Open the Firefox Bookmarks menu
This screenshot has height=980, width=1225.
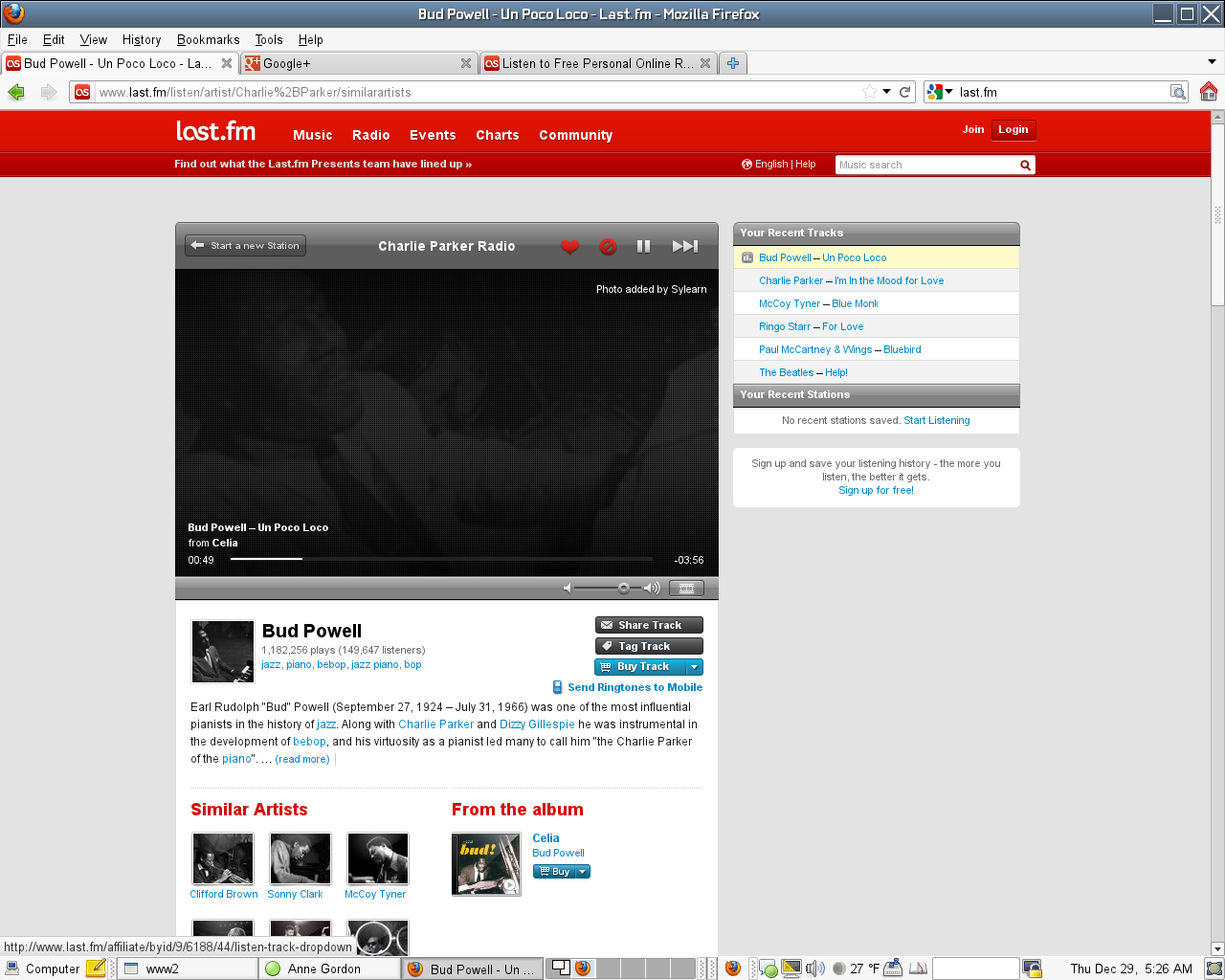click(x=208, y=39)
